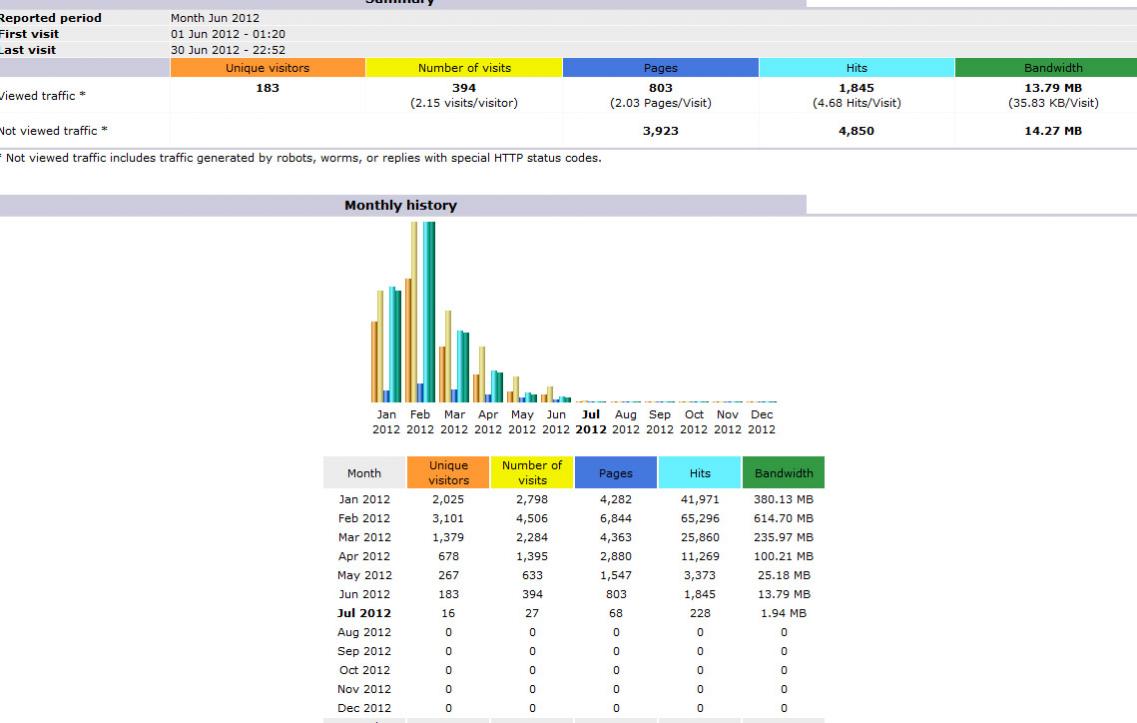Click the Reported period label
The image size is (1137, 723).
51,18
